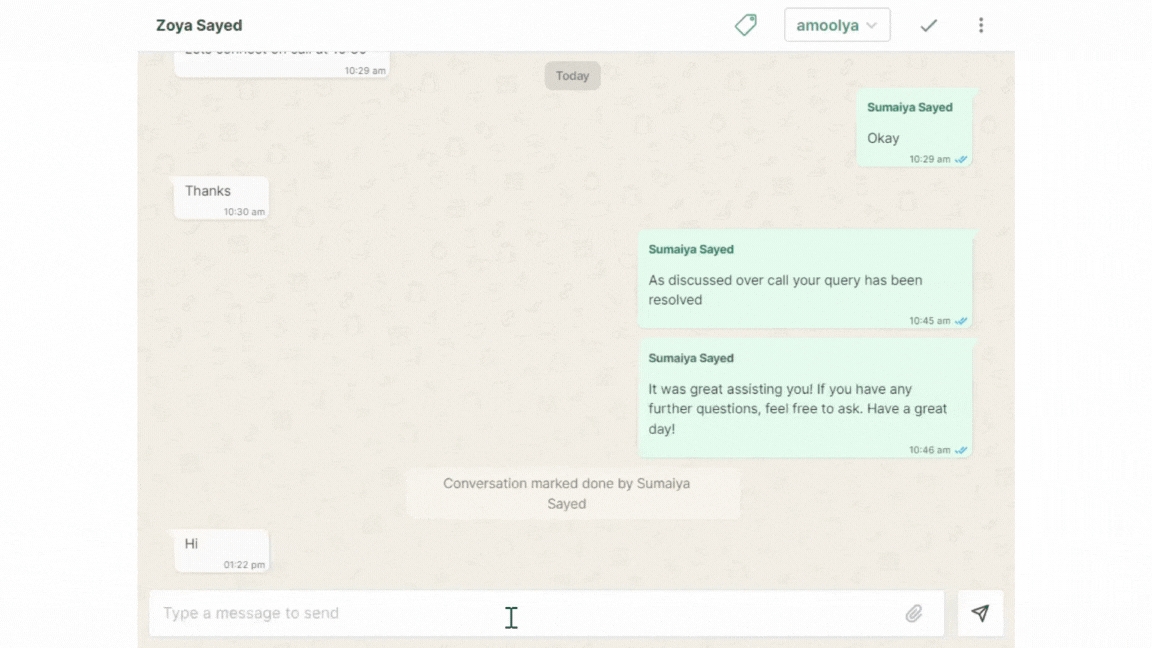Click the tag label icon in header
Screen dimensions: 1152x648
pos(745,25)
